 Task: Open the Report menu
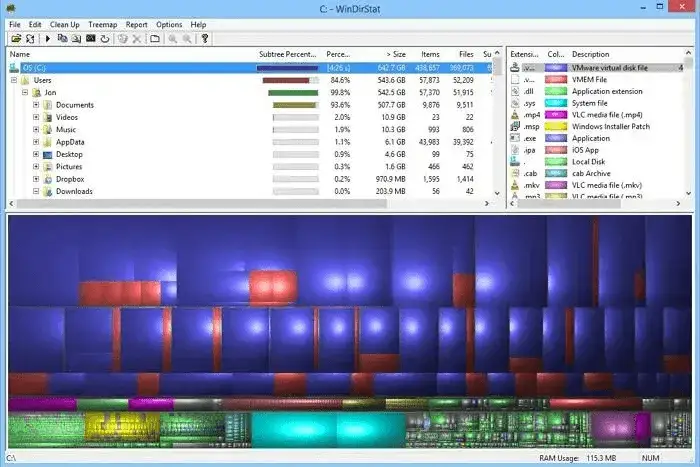coord(137,25)
